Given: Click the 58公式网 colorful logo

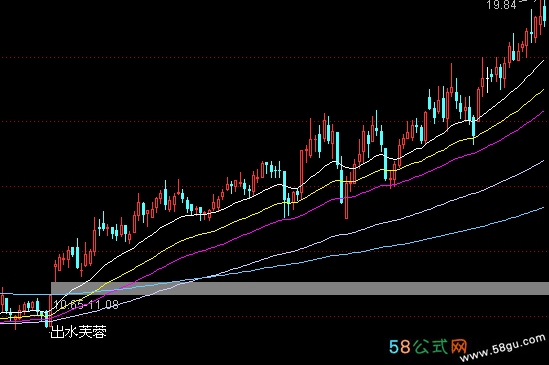Looking at the screenshot, I should coord(428,347).
